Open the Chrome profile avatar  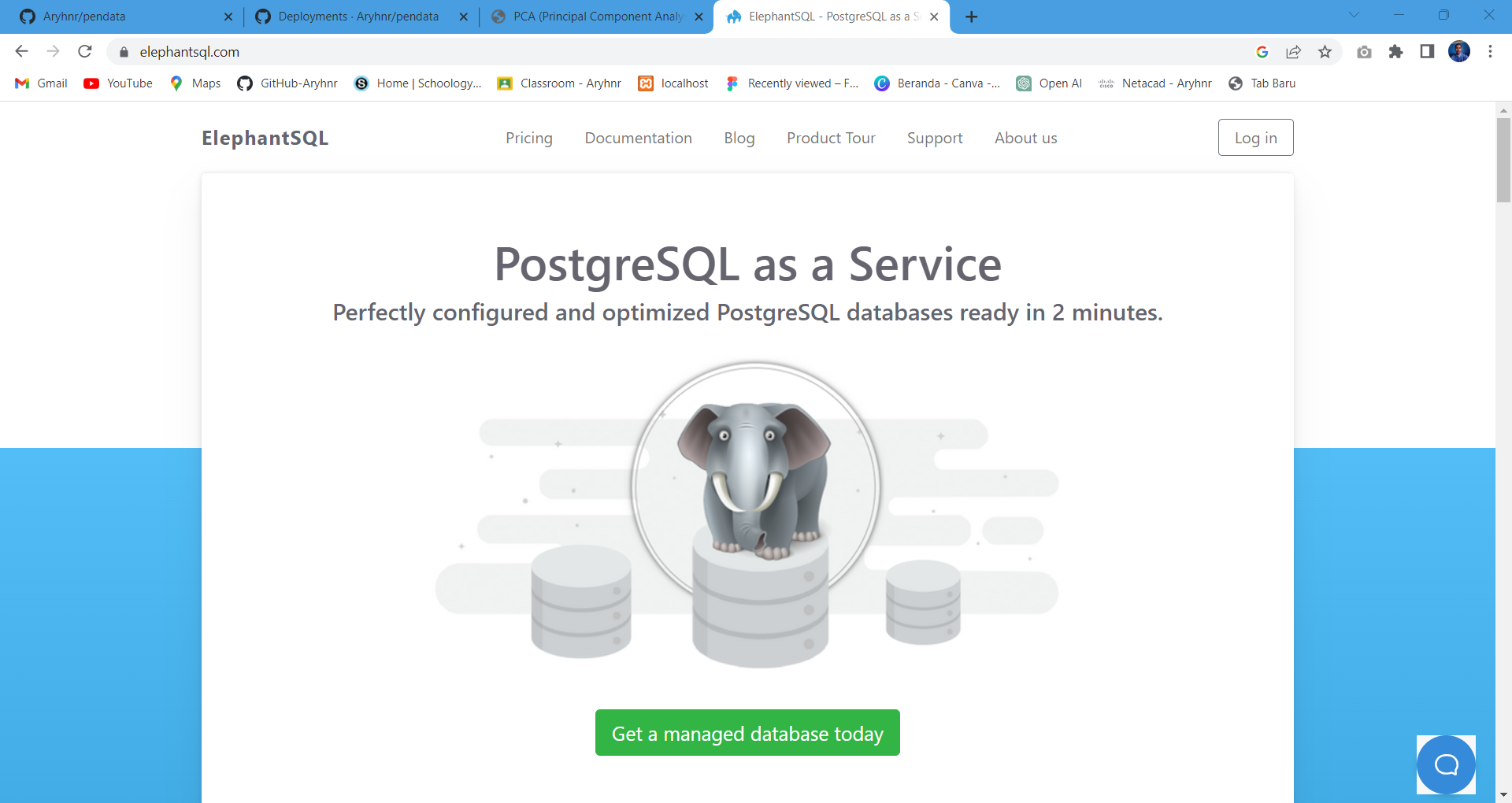(x=1458, y=52)
